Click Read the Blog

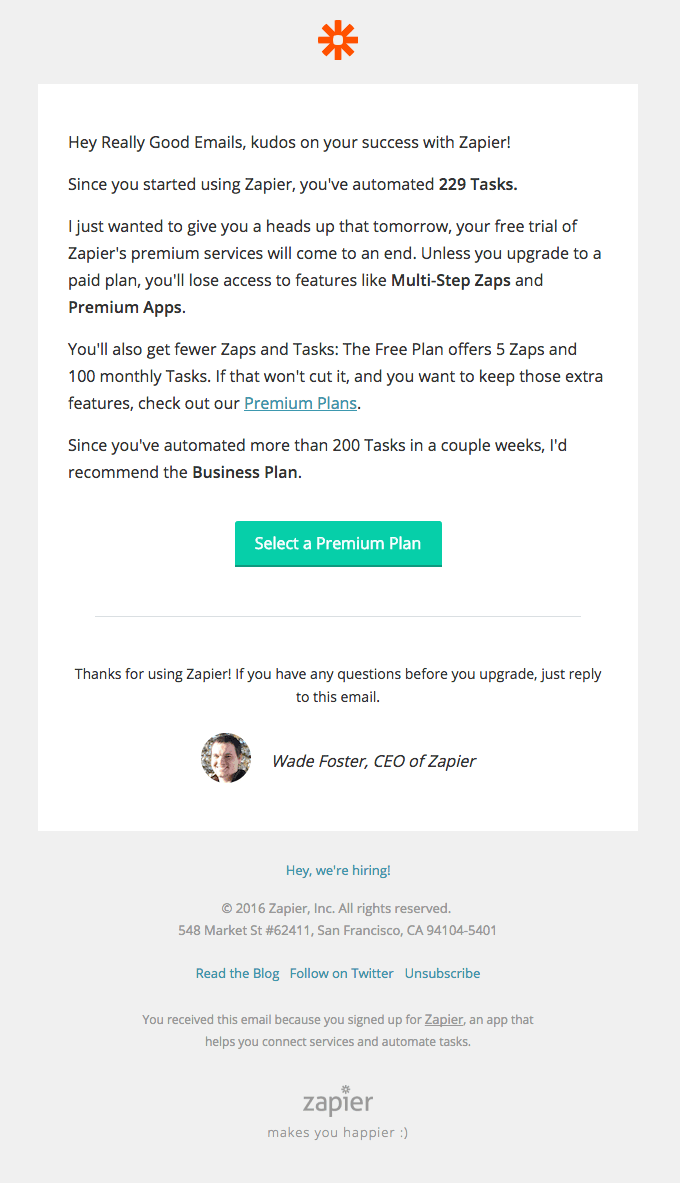pyautogui.click(x=237, y=972)
